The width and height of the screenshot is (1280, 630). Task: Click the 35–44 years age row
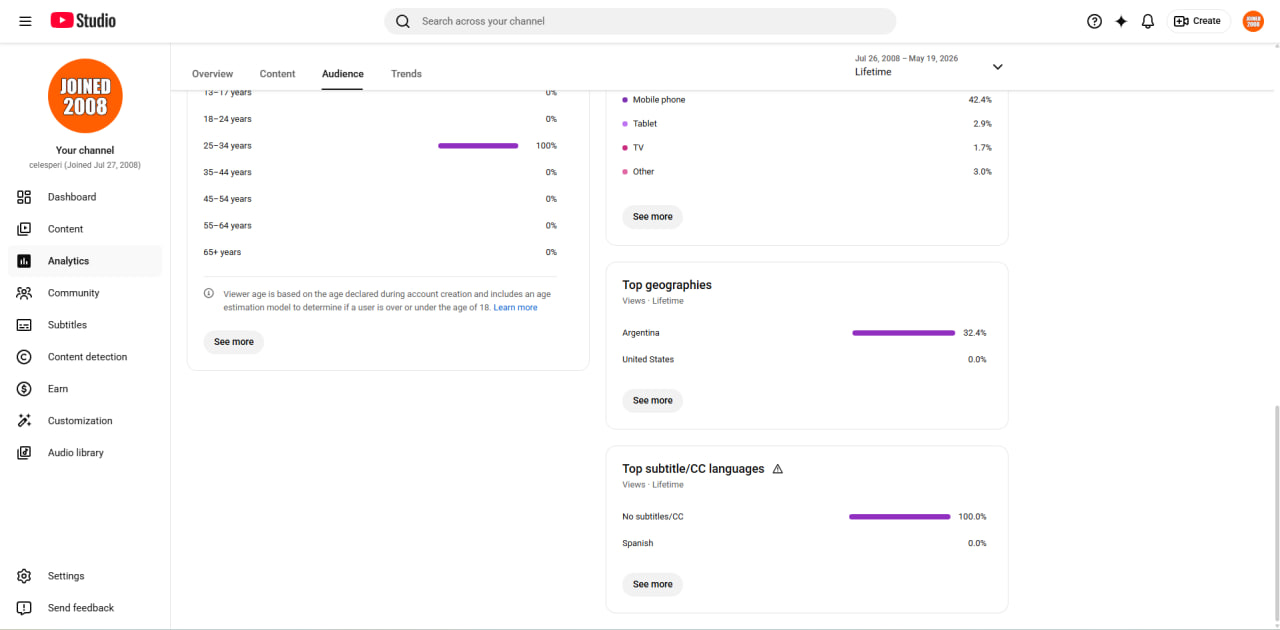pos(380,173)
